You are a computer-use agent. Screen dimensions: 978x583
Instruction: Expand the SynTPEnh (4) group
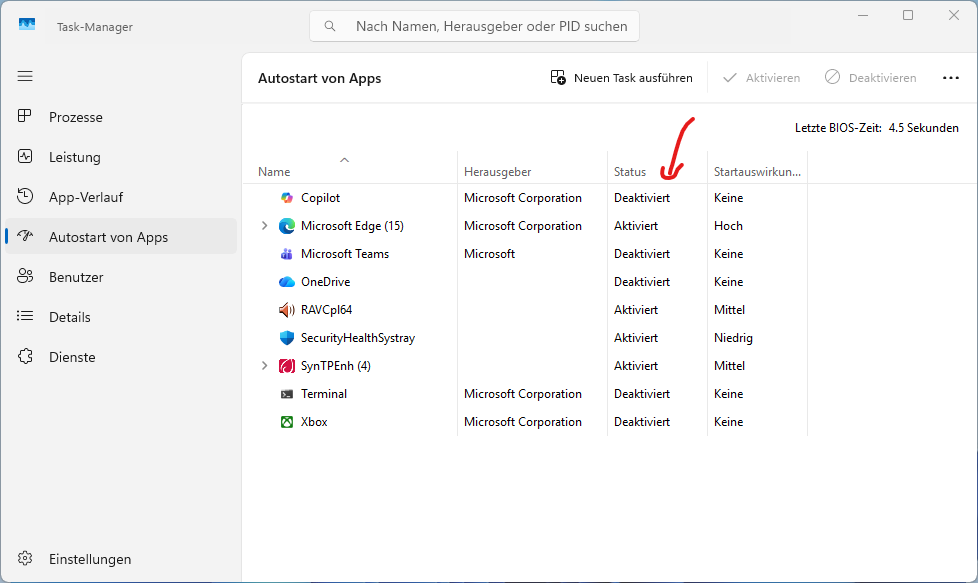(x=264, y=366)
